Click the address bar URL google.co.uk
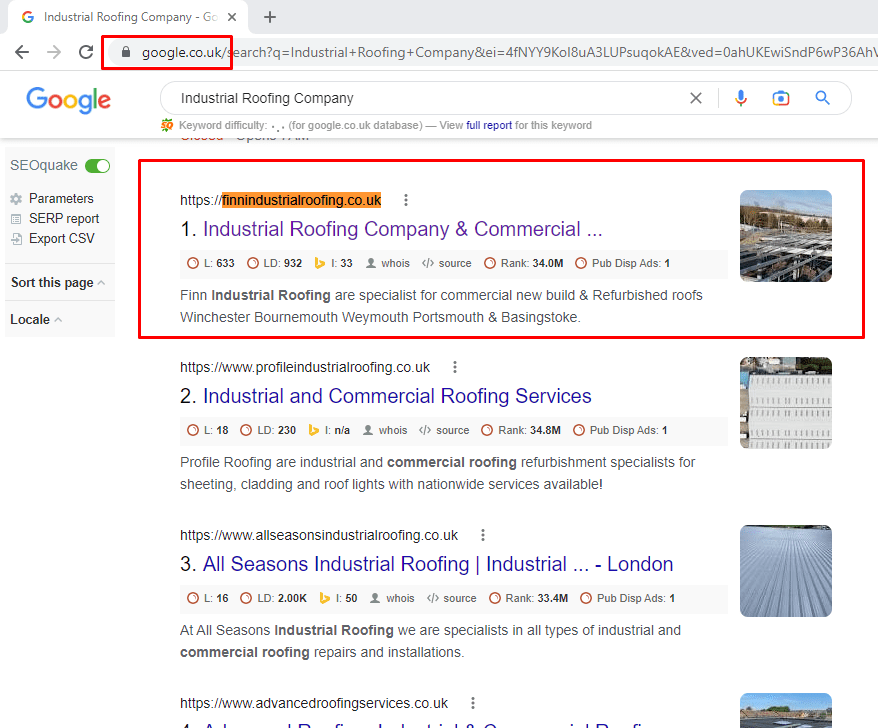The width and height of the screenshot is (878, 728). click(x=182, y=53)
